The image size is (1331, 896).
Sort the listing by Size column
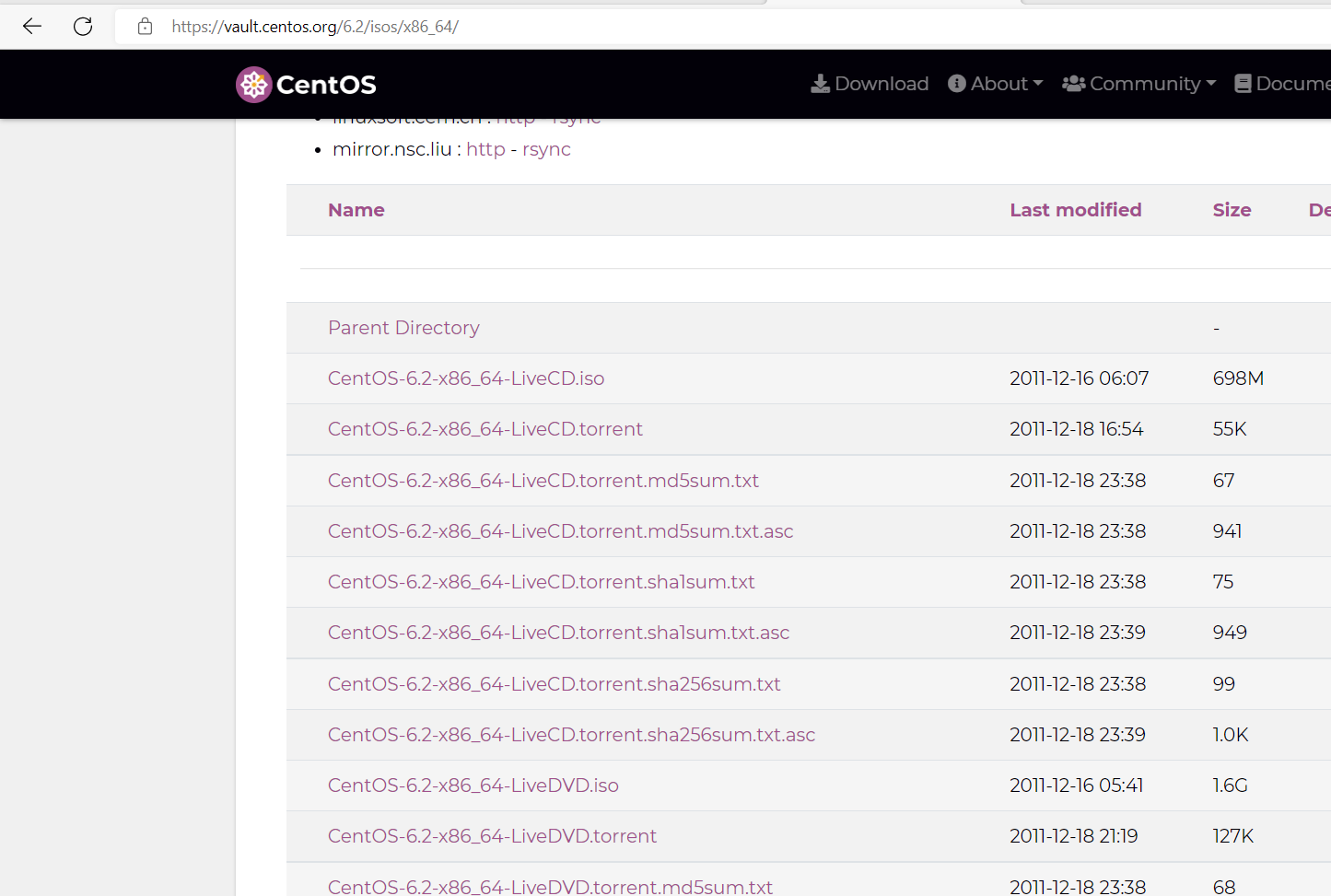(x=1232, y=210)
